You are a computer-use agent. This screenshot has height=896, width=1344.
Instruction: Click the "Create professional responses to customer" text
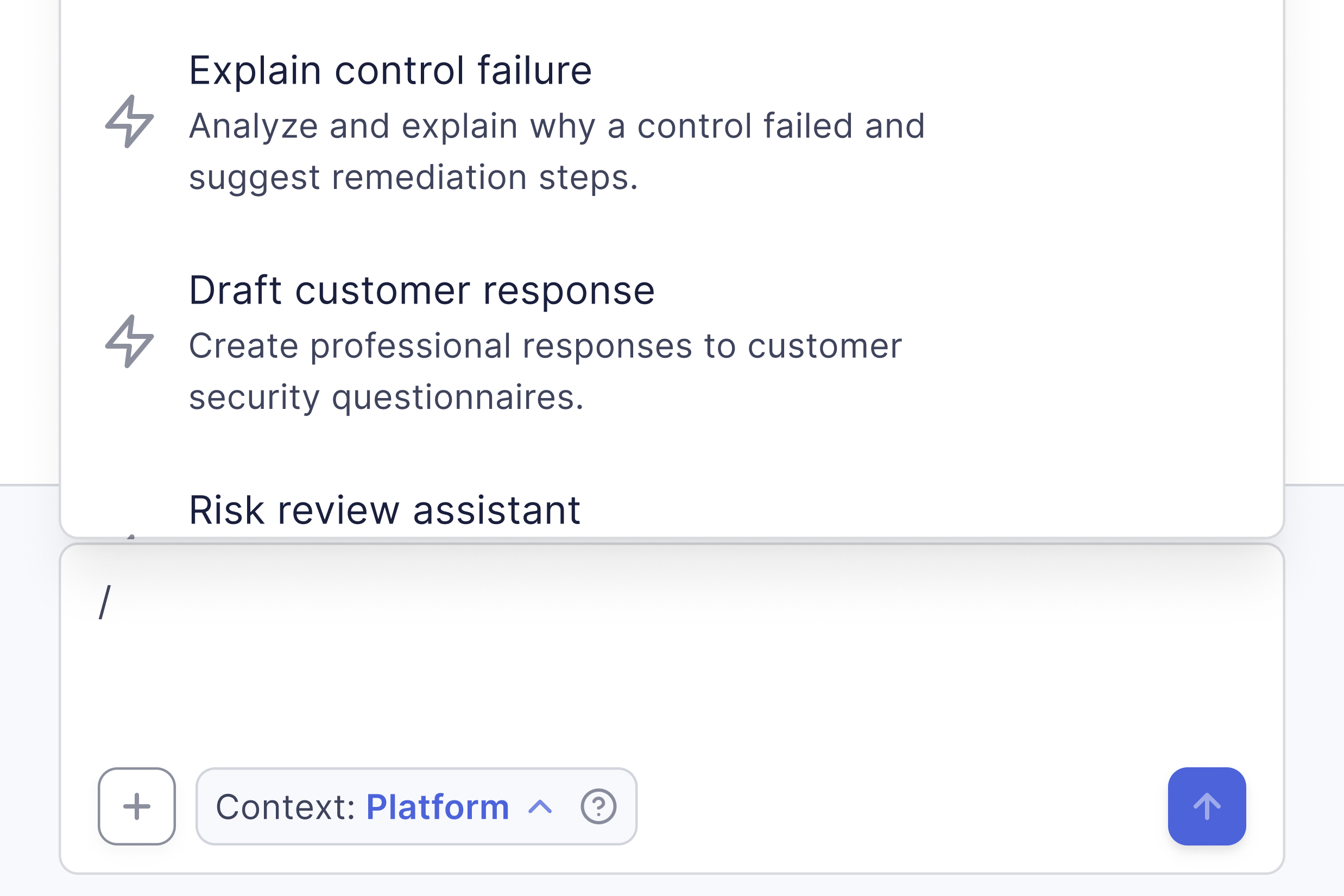(545, 346)
